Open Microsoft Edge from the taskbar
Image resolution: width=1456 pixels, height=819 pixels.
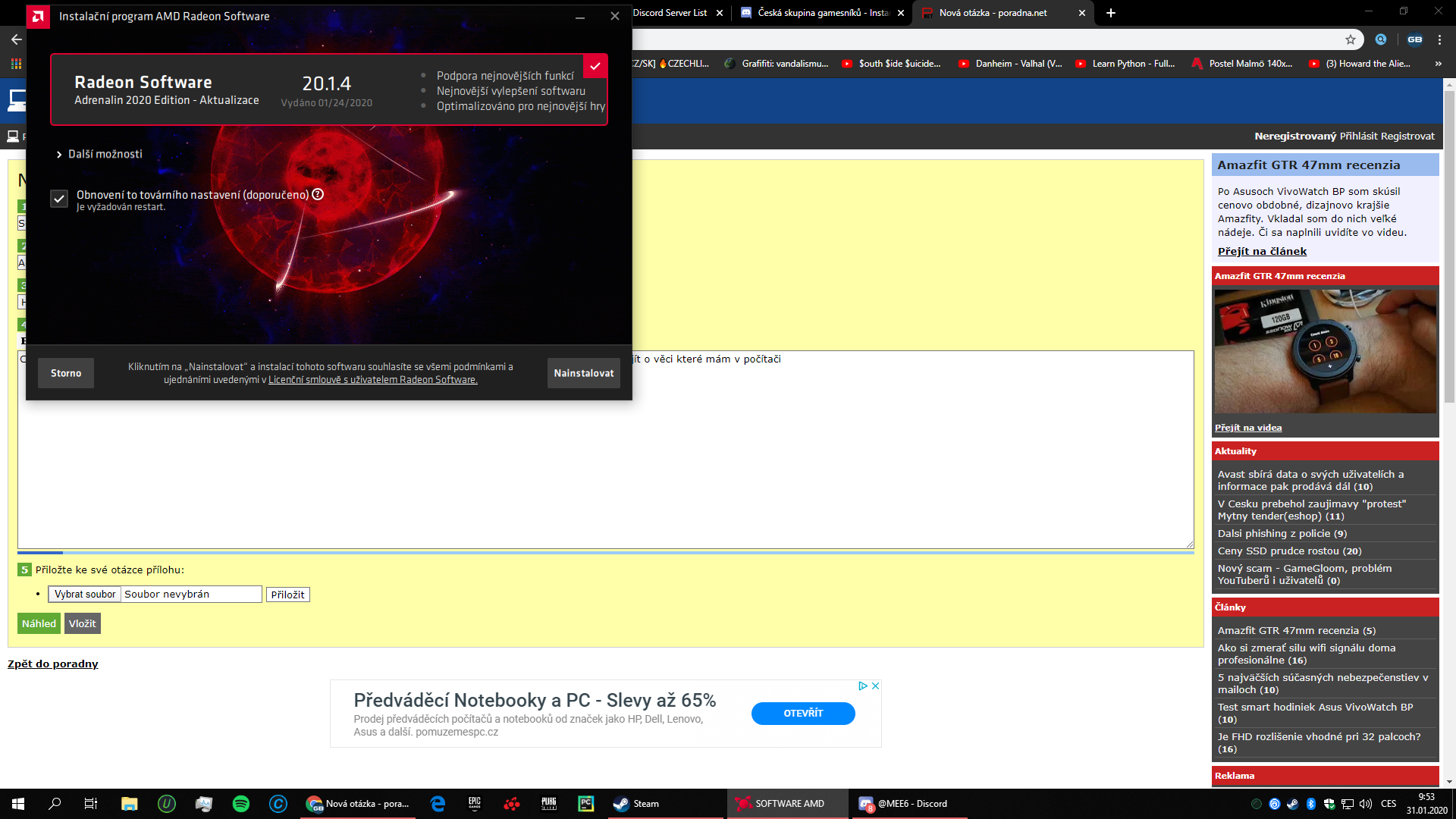click(x=438, y=804)
